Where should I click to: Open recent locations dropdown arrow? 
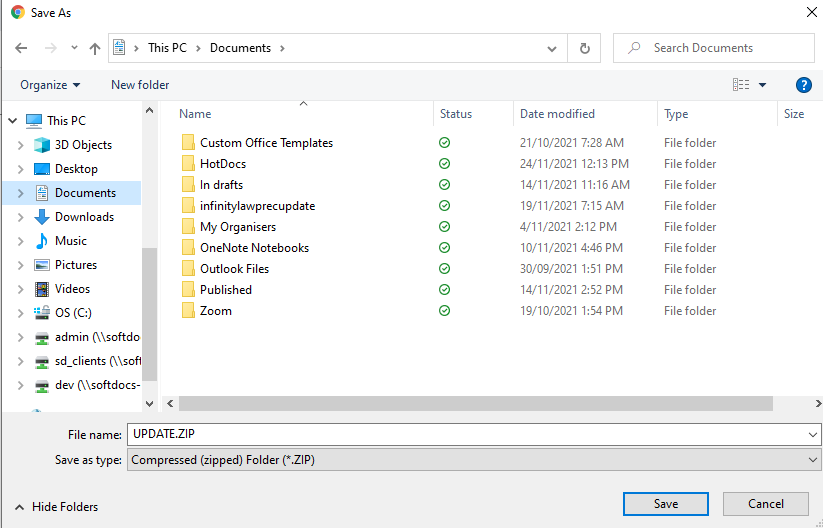pyautogui.click(x=74, y=48)
